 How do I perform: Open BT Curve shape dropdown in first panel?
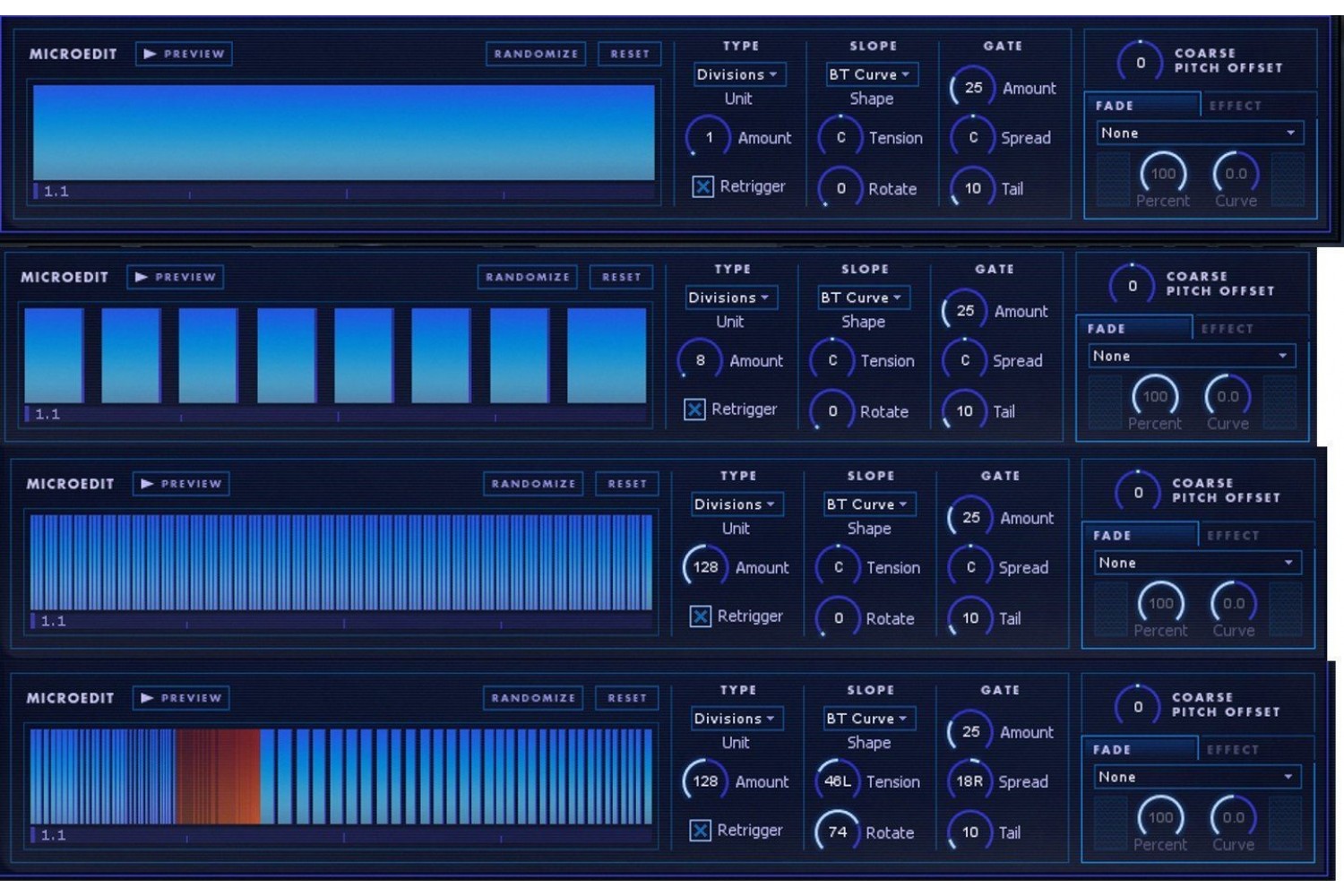[x=872, y=74]
